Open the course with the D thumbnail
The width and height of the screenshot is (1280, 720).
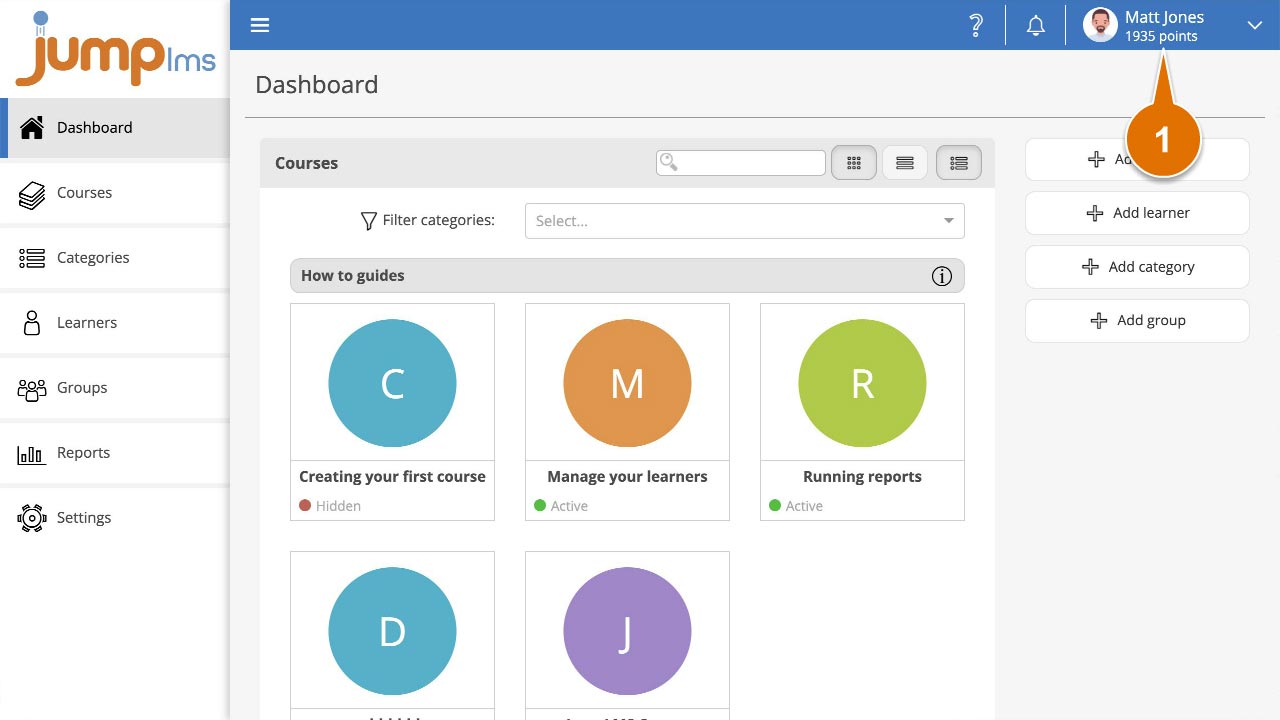[392, 631]
